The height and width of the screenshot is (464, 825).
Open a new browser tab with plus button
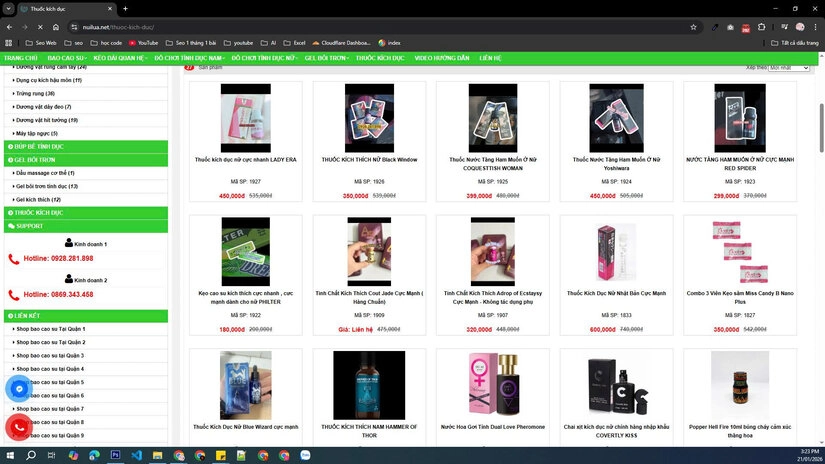click(125, 8)
